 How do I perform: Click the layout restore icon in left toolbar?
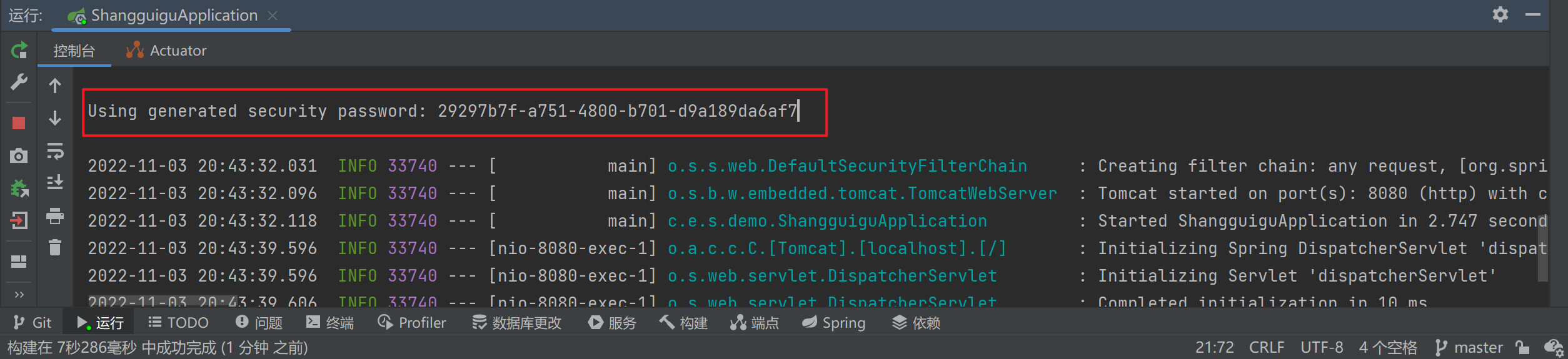click(19, 262)
